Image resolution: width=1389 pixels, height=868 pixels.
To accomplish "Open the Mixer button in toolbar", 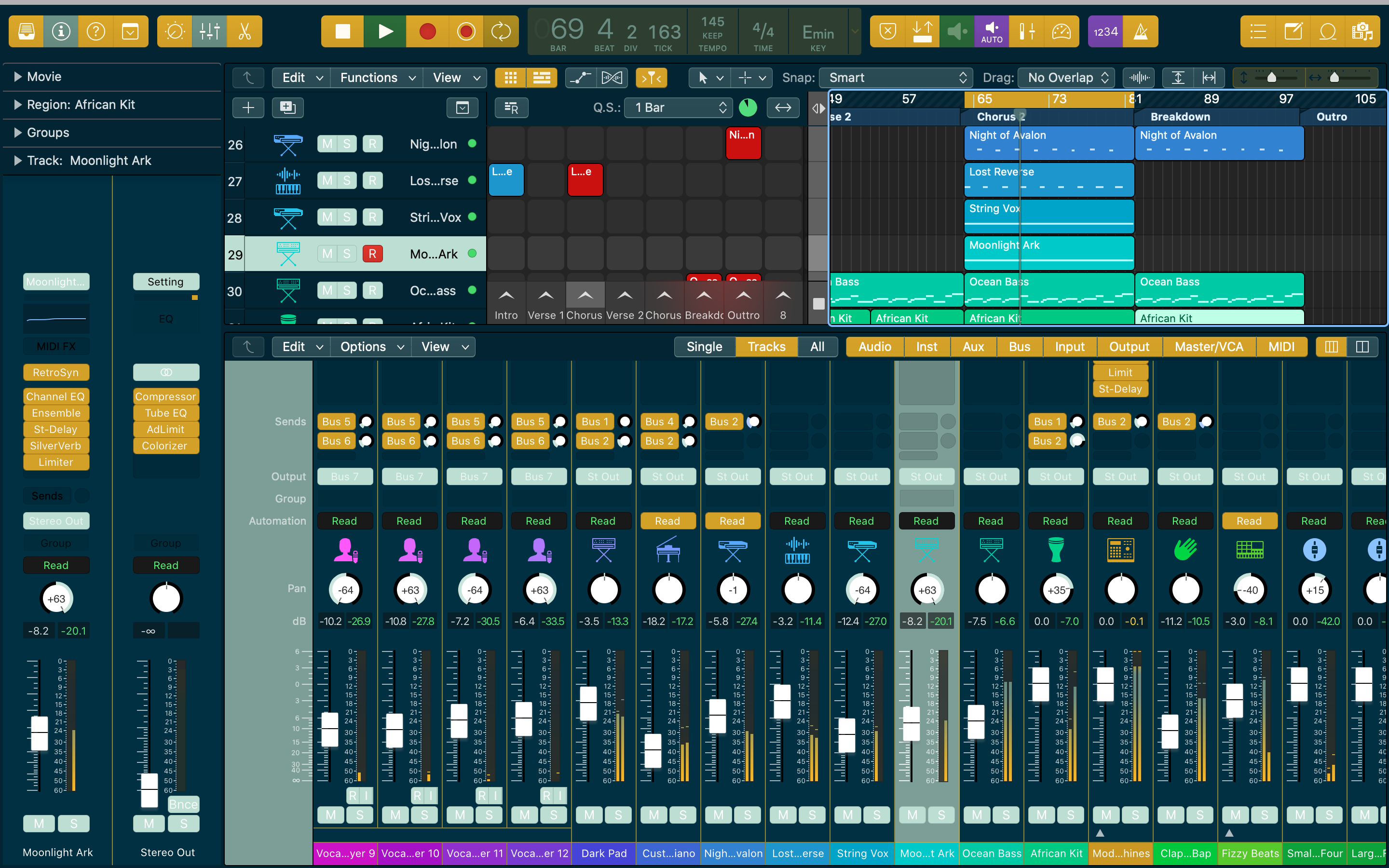I will pos(209,31).
